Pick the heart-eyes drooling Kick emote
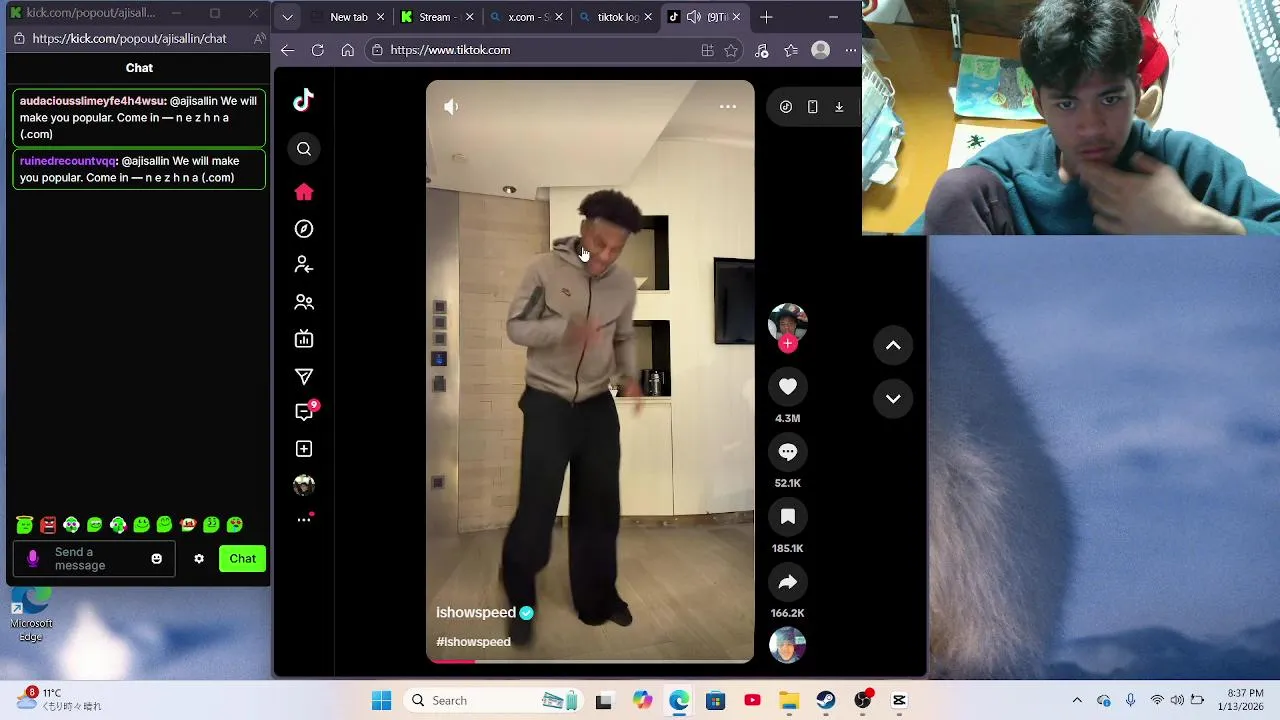This screenshot has height=720, width=1280. (234, 524)
